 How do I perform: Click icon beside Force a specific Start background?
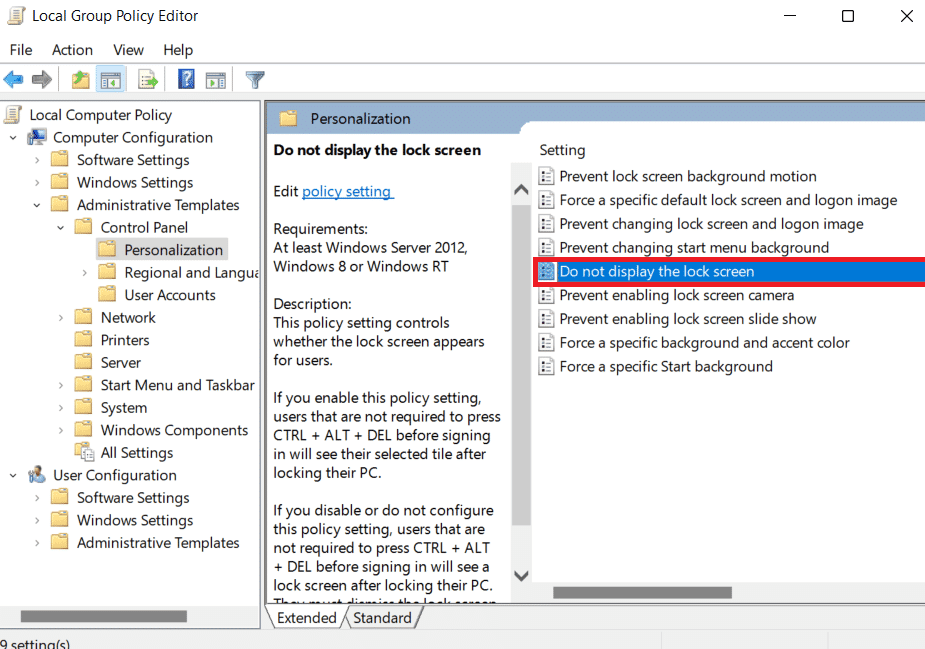click(x=546, y=366)
